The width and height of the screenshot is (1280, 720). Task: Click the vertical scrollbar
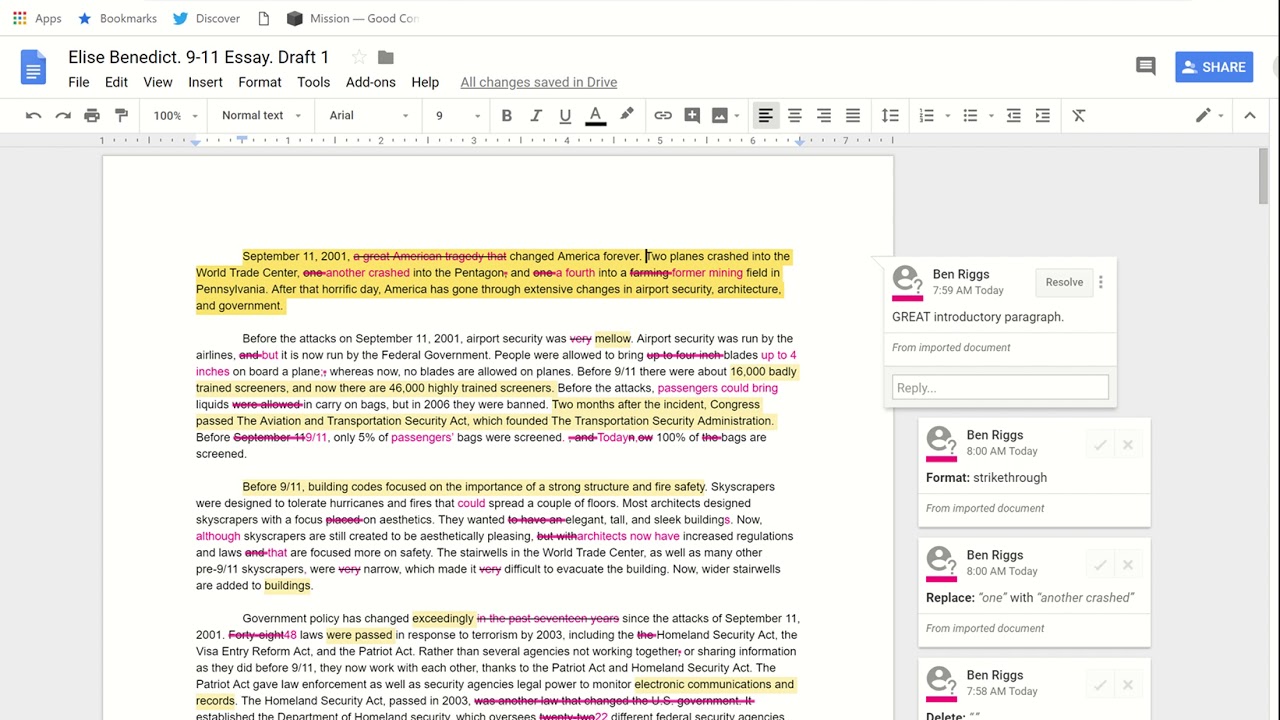[1264, 176]
